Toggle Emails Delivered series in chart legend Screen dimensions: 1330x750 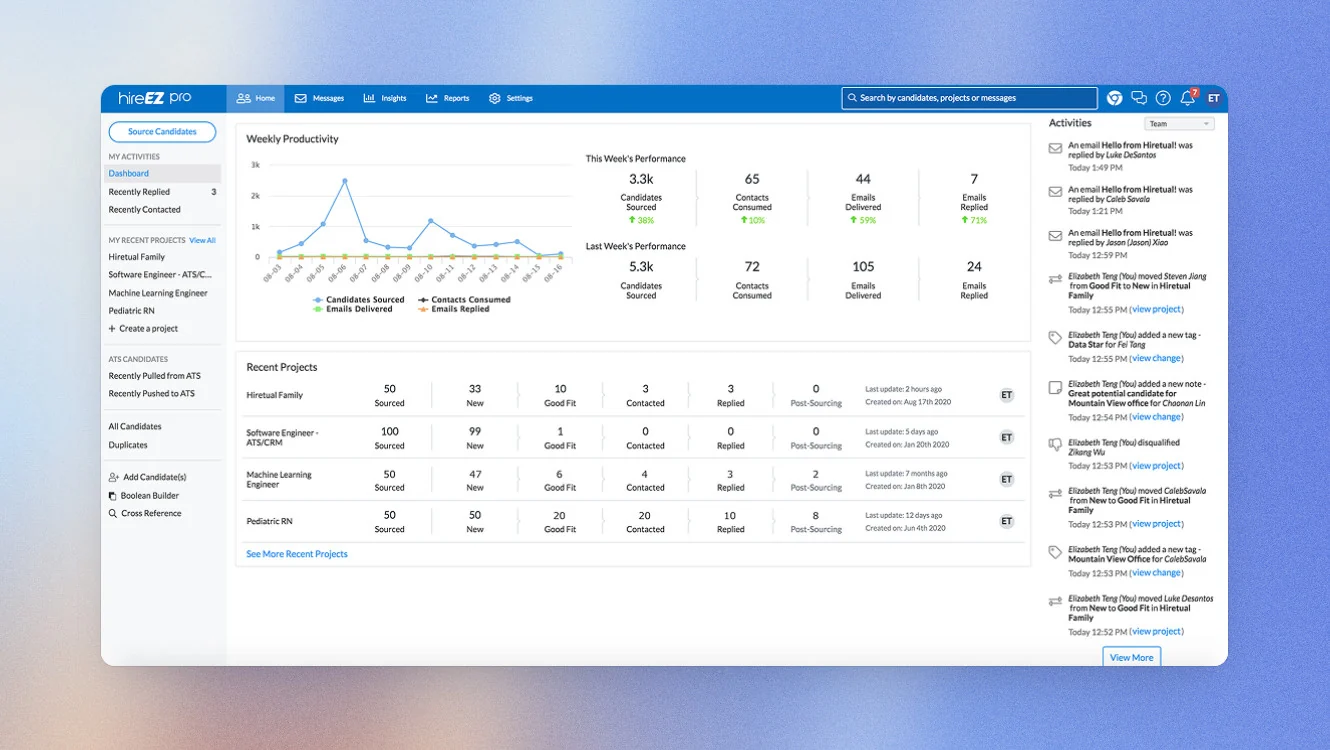353,309
